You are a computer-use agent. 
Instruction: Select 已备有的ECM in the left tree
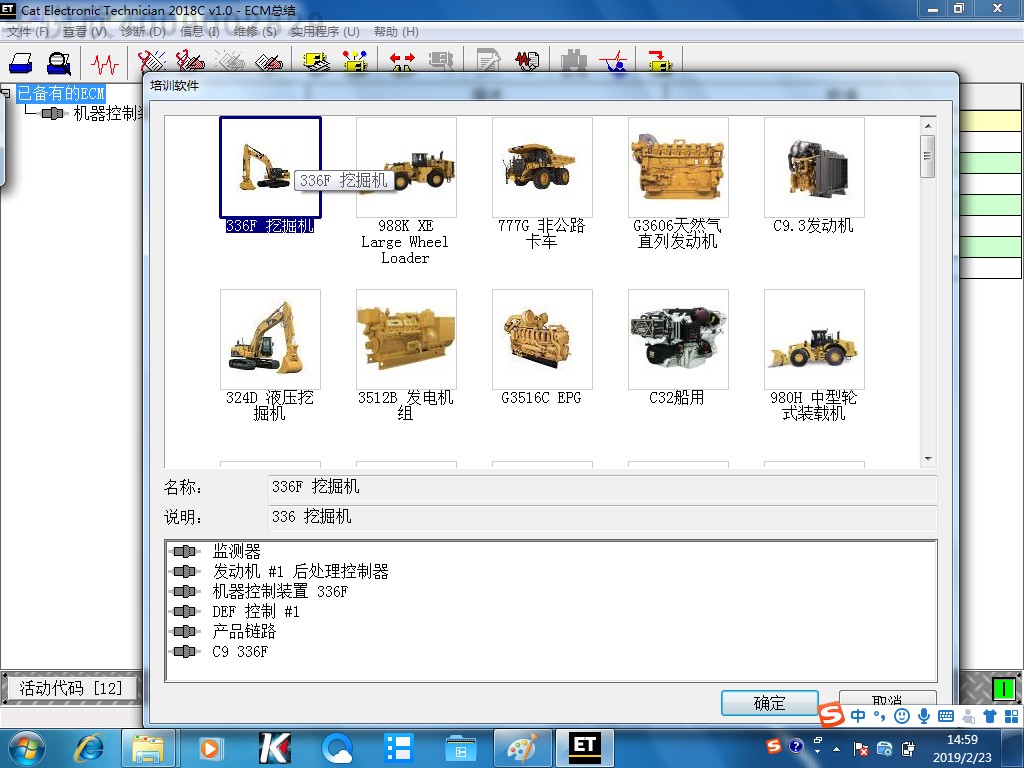click(x=61, y=93)
